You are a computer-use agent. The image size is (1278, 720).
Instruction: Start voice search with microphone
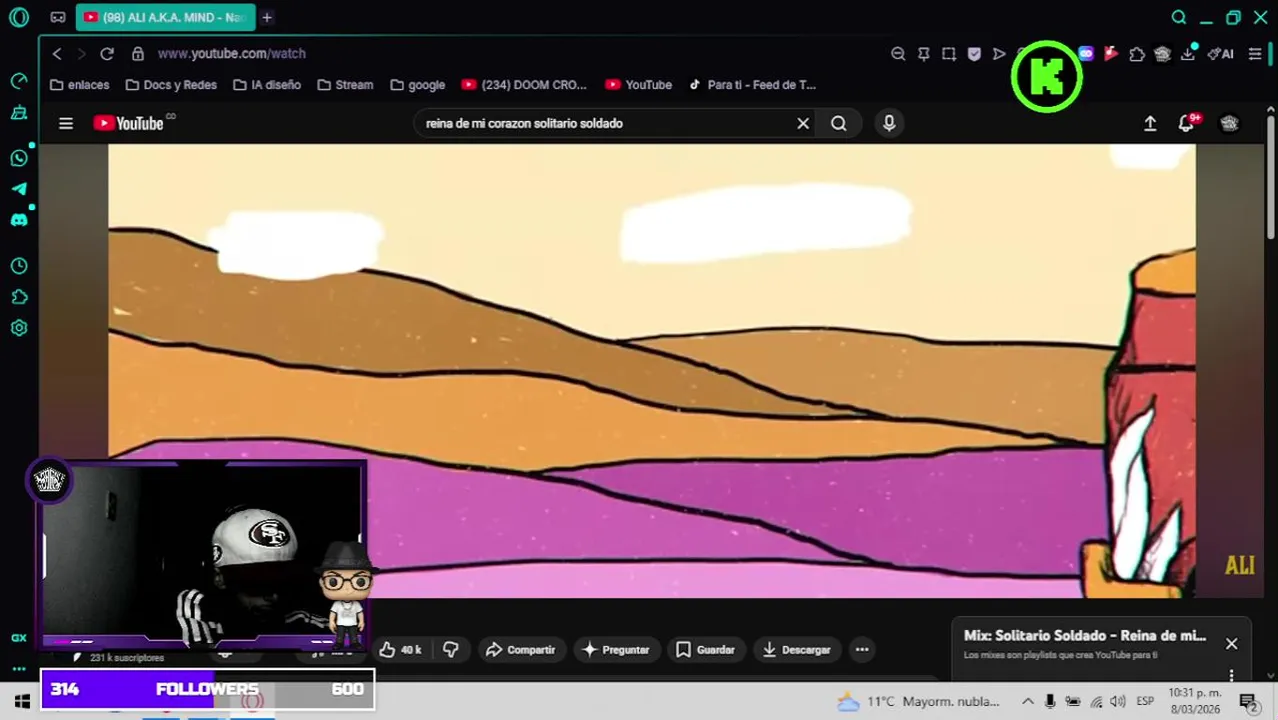tap(889, 123)
